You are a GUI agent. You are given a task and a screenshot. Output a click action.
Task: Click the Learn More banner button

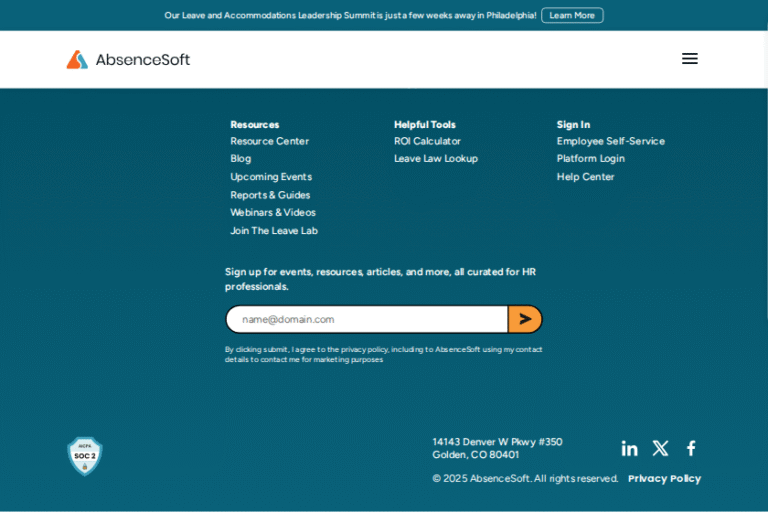[x=572, y=15]
